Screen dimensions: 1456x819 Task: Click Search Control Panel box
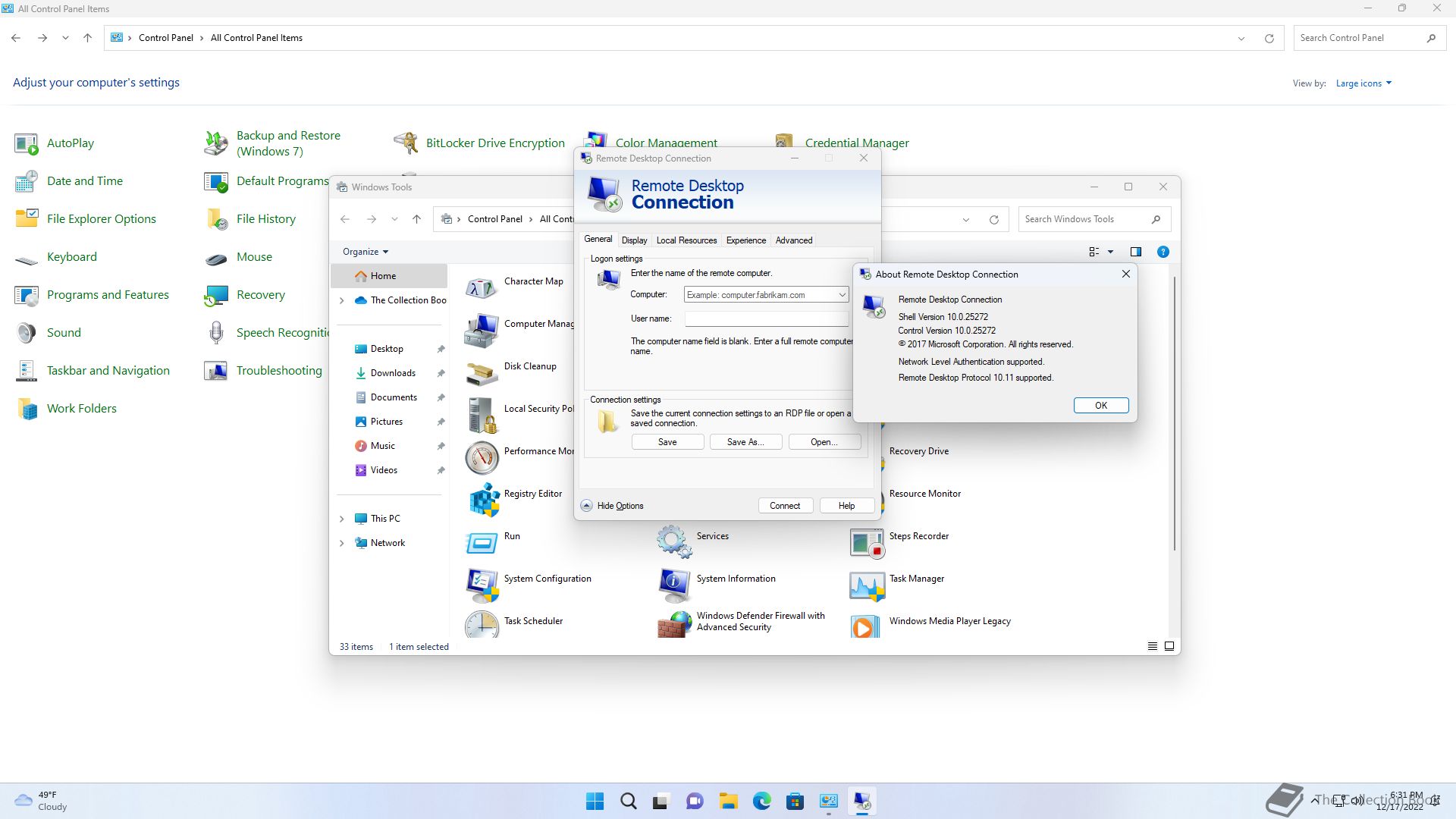pyautogui.click(x=1368, y=38)
